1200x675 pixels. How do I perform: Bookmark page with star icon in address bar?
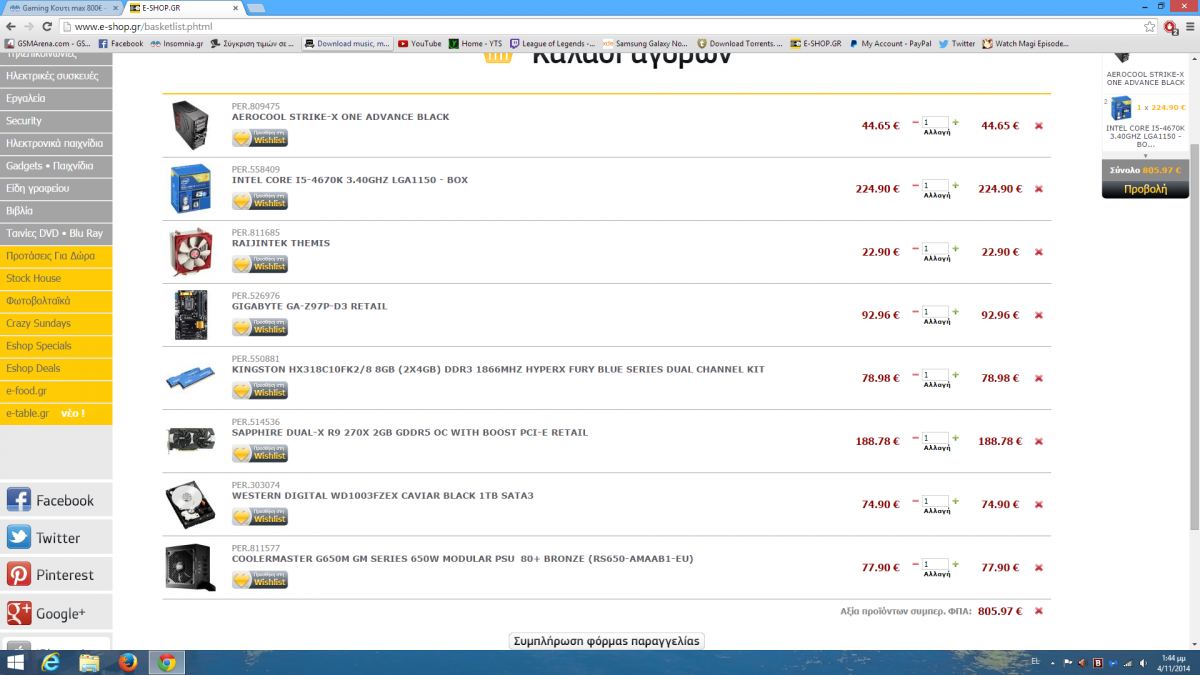pyautogui.click(x=1150, y=26)
